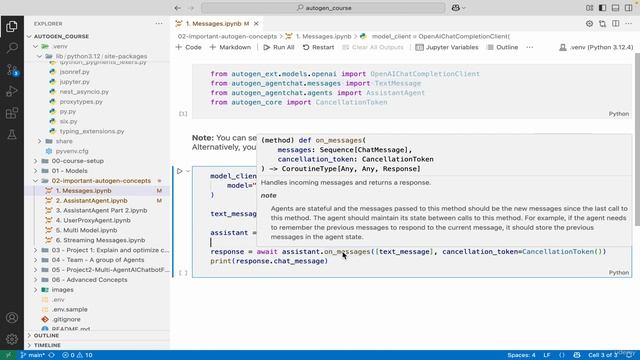The height and width of the screenshot is (360, 640).
Task: Click Cell 3 of 3 status item
Action: pos(603,355)
